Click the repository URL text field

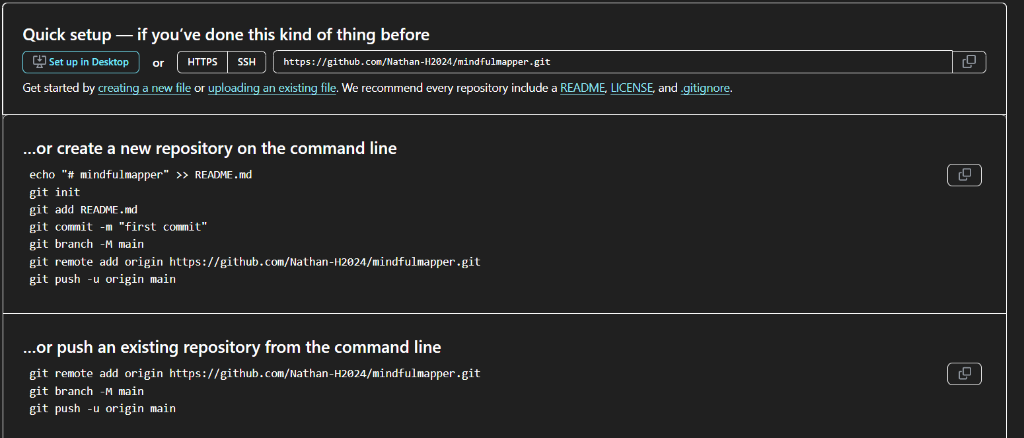[x=610, y=62]
